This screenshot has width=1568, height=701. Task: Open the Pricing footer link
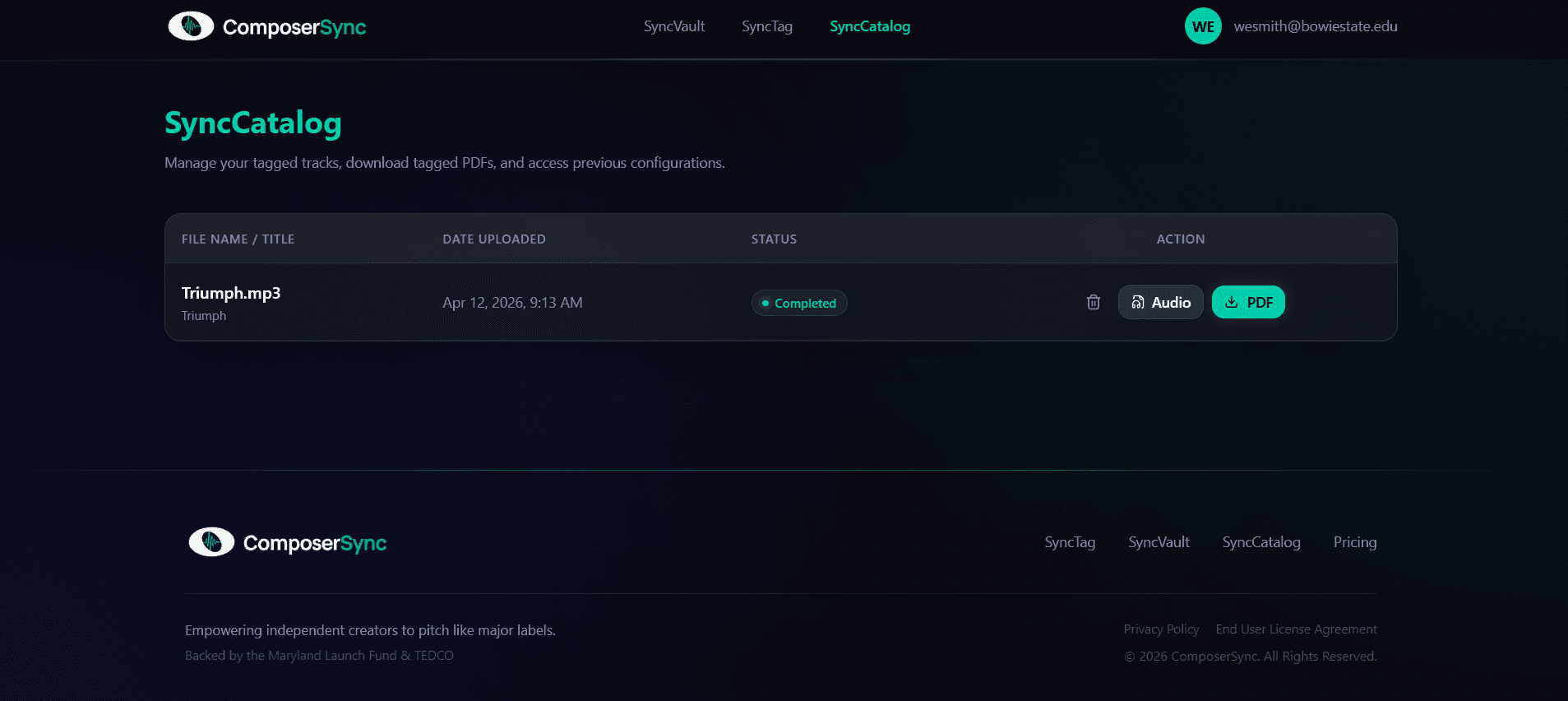click(1355, 542)
